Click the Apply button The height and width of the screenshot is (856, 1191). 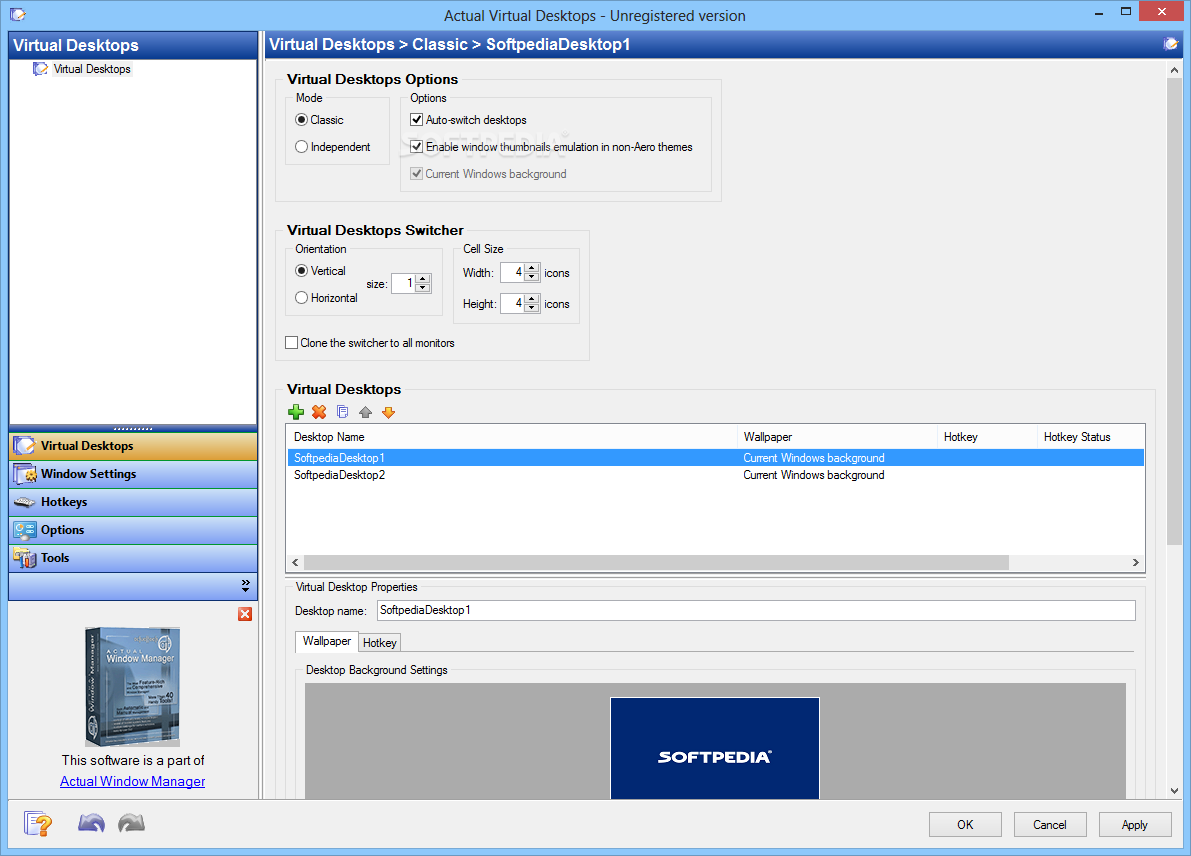pyautogui.click(x=1135, y=824)
